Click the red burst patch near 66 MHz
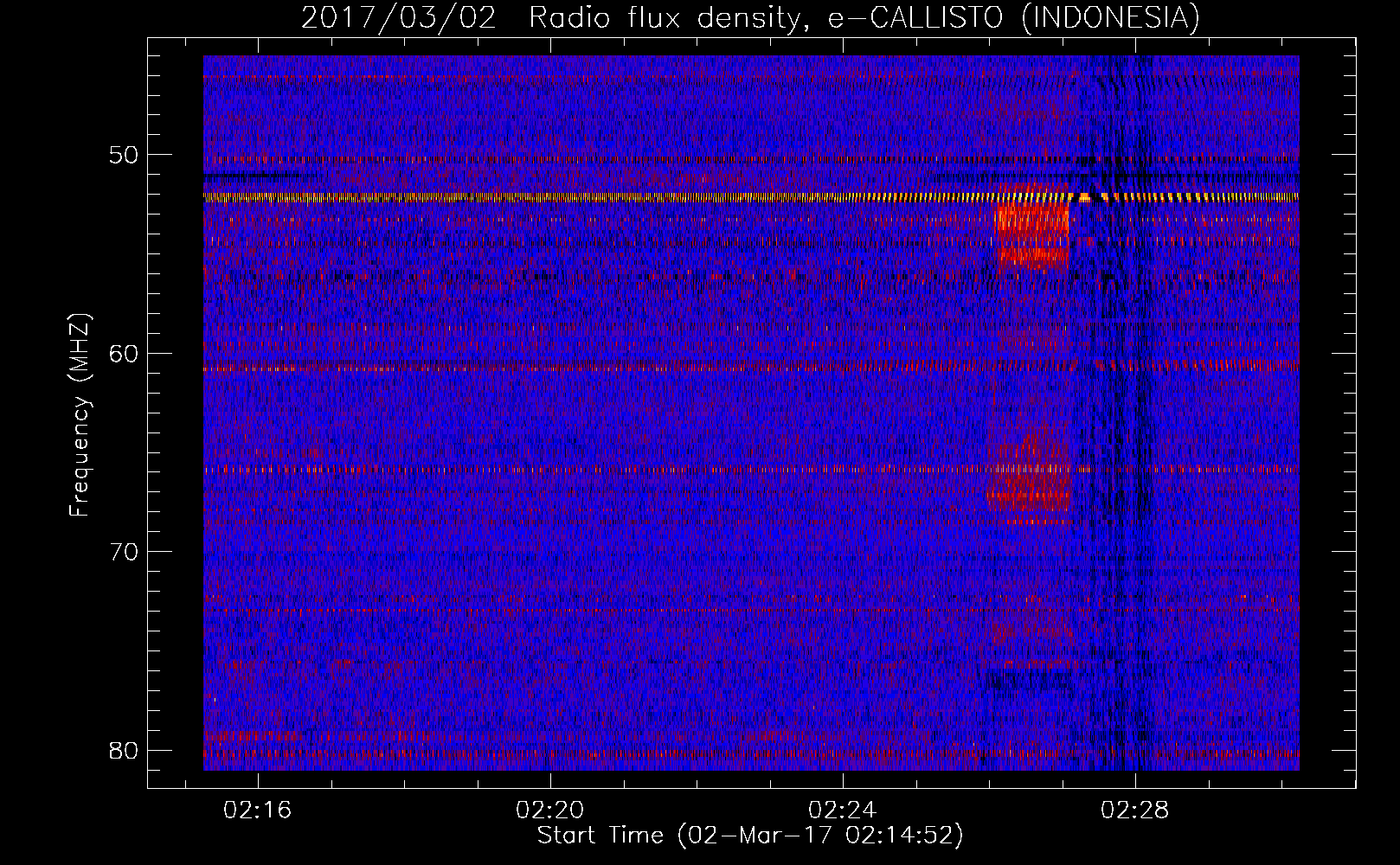The height and width of the screenshot is (865, 1400). coord(1030,474)
